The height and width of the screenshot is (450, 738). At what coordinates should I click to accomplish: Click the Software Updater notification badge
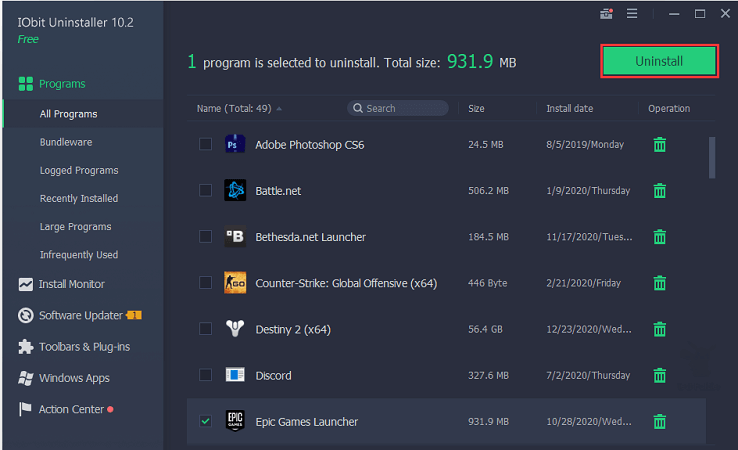click(134, 315)
